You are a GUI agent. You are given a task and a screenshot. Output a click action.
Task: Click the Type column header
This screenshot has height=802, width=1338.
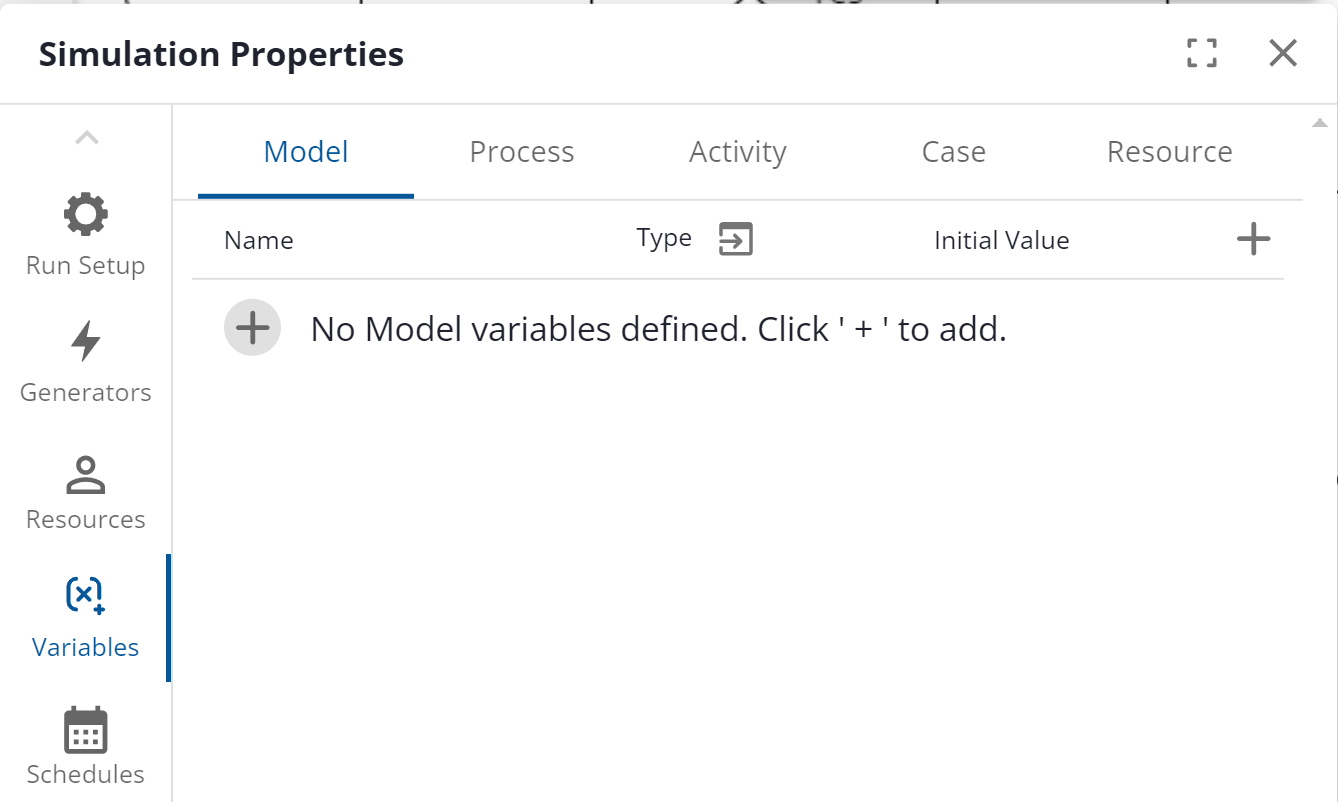(x=664, y=239)
